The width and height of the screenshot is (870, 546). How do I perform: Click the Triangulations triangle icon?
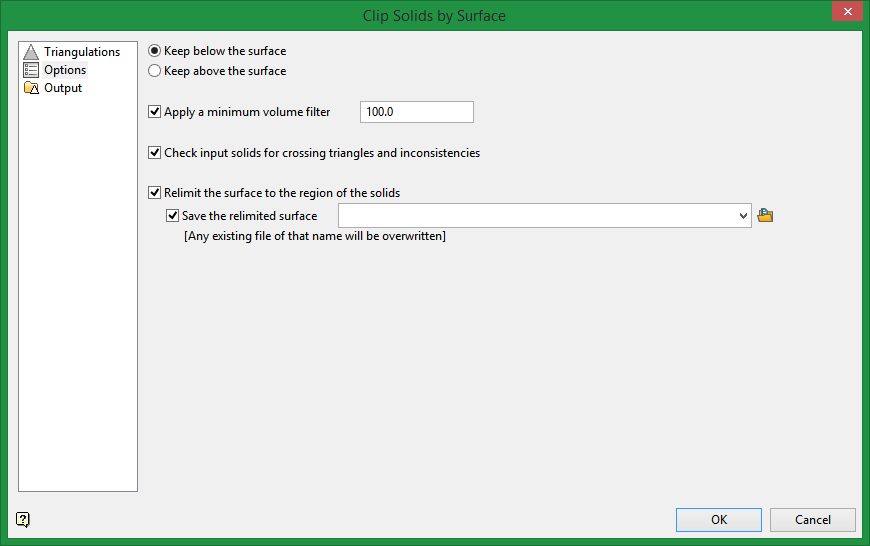tap(31, 52)
